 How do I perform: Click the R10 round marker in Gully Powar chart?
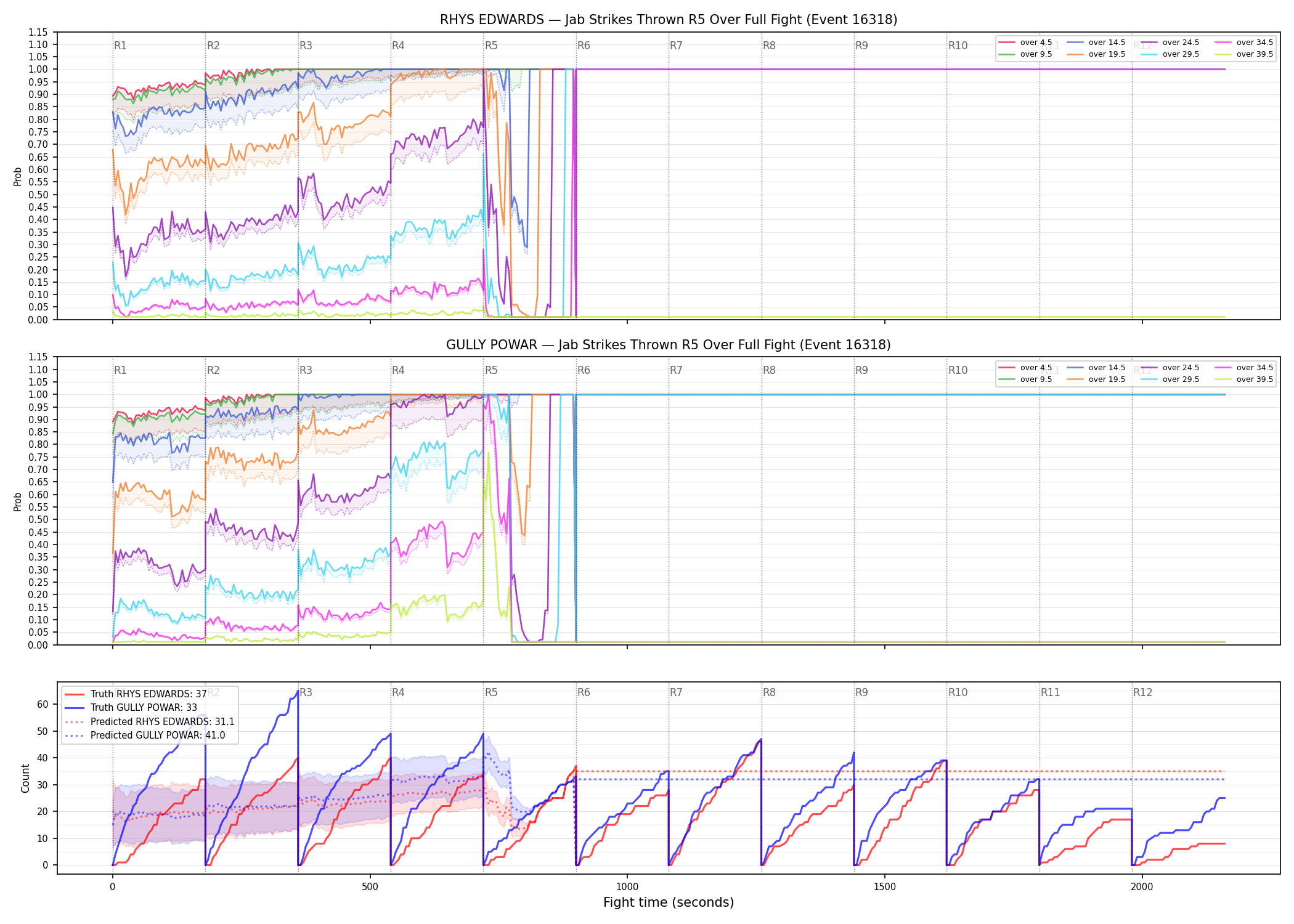958,370
